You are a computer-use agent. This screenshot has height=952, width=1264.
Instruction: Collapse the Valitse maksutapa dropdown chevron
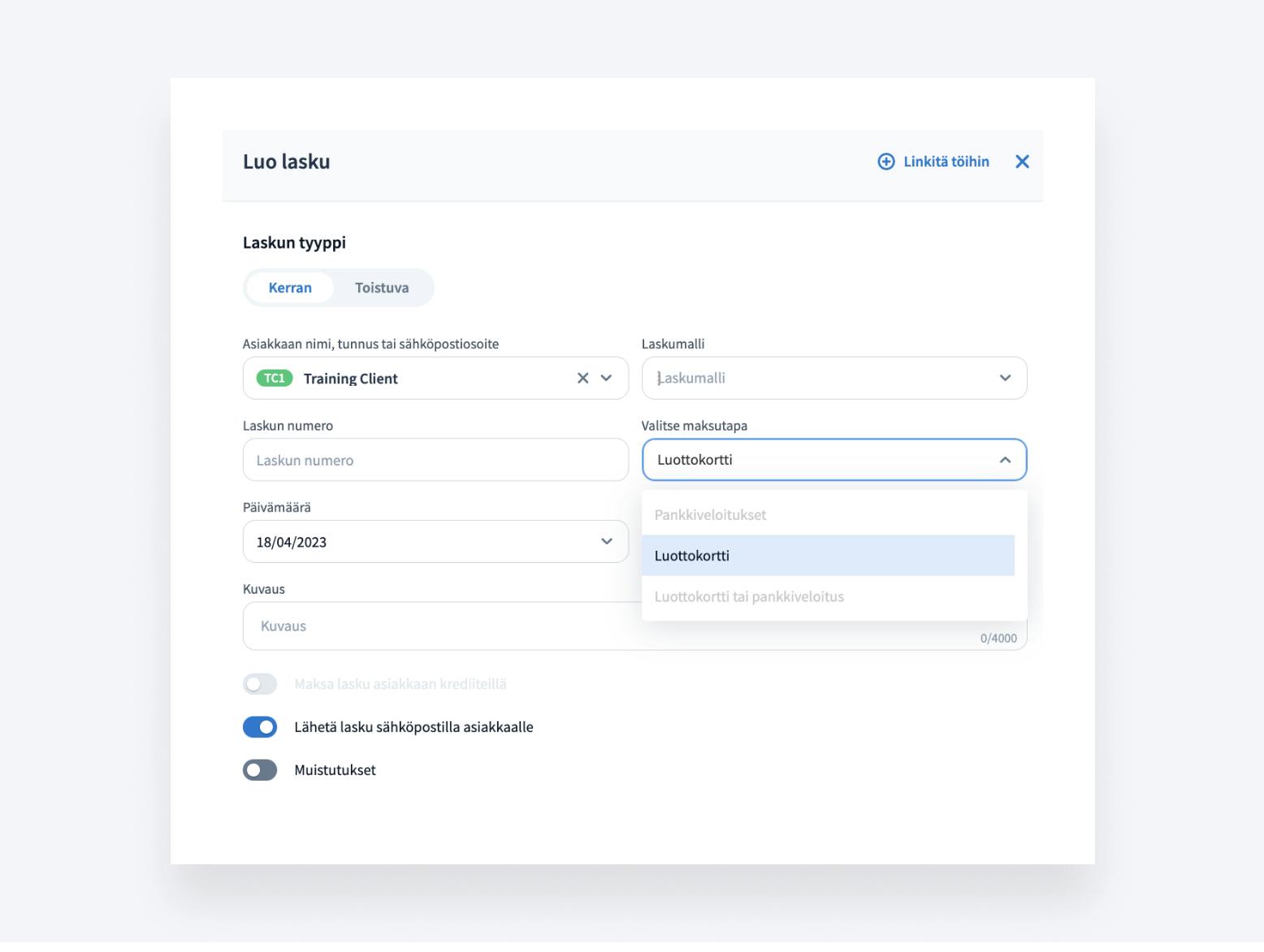coord(1005,460)
